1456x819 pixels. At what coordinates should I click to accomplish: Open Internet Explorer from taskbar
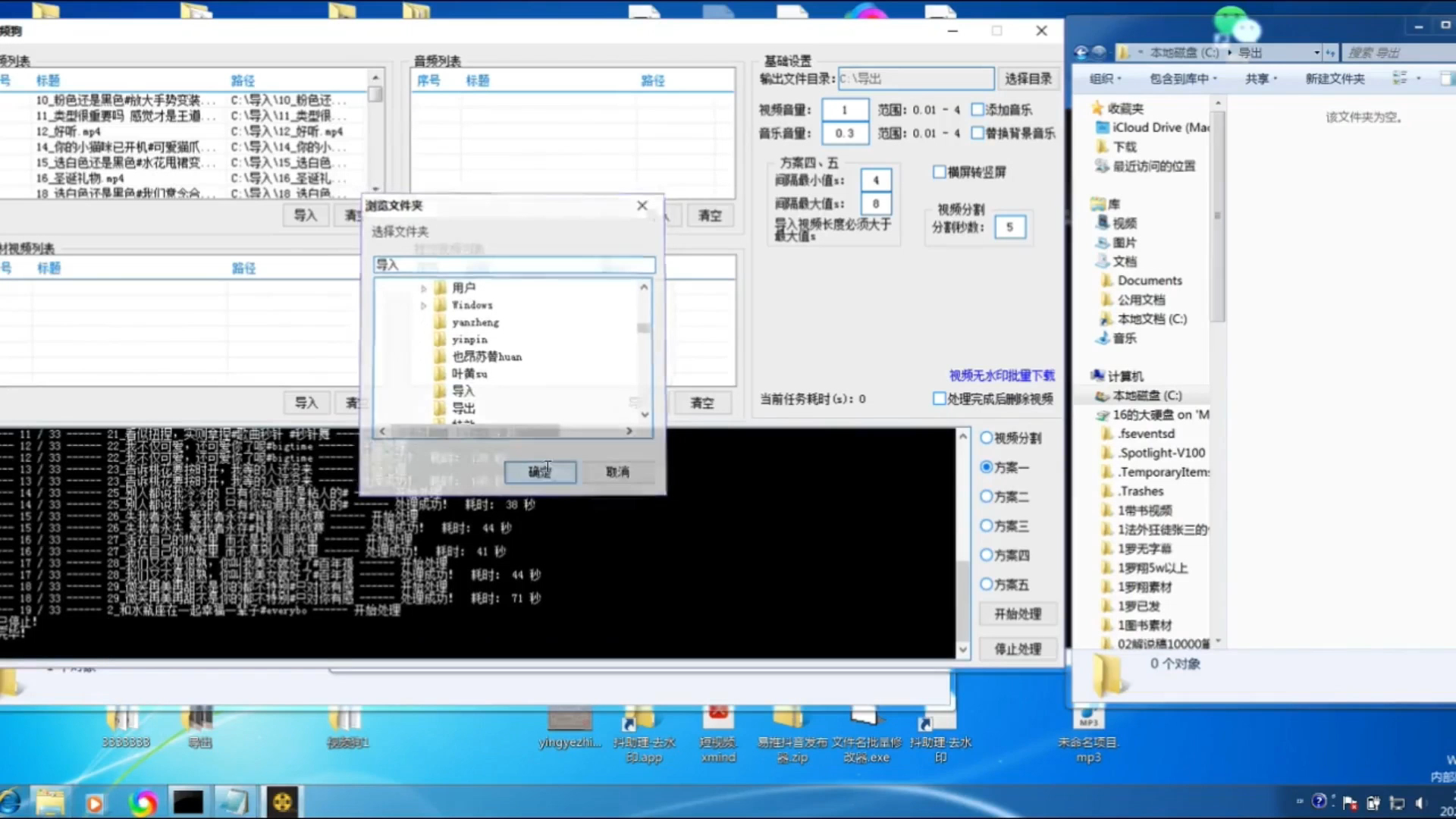click(11, 802)
